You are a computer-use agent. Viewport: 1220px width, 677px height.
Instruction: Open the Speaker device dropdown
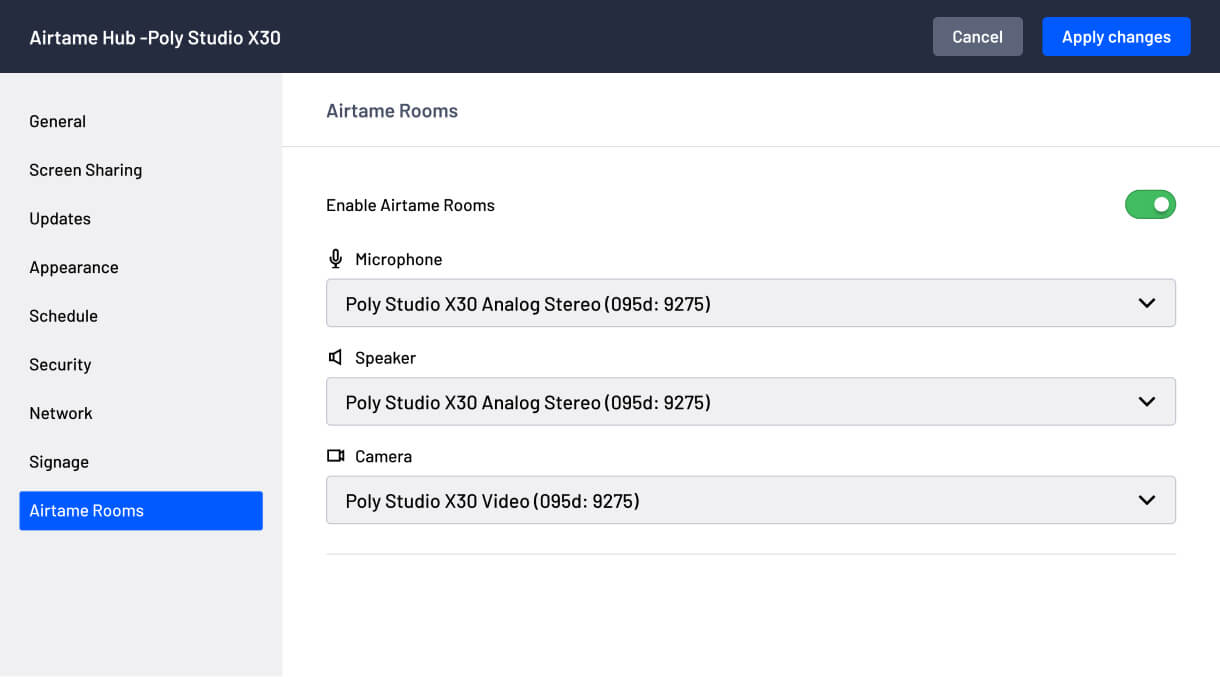[751, 402]
